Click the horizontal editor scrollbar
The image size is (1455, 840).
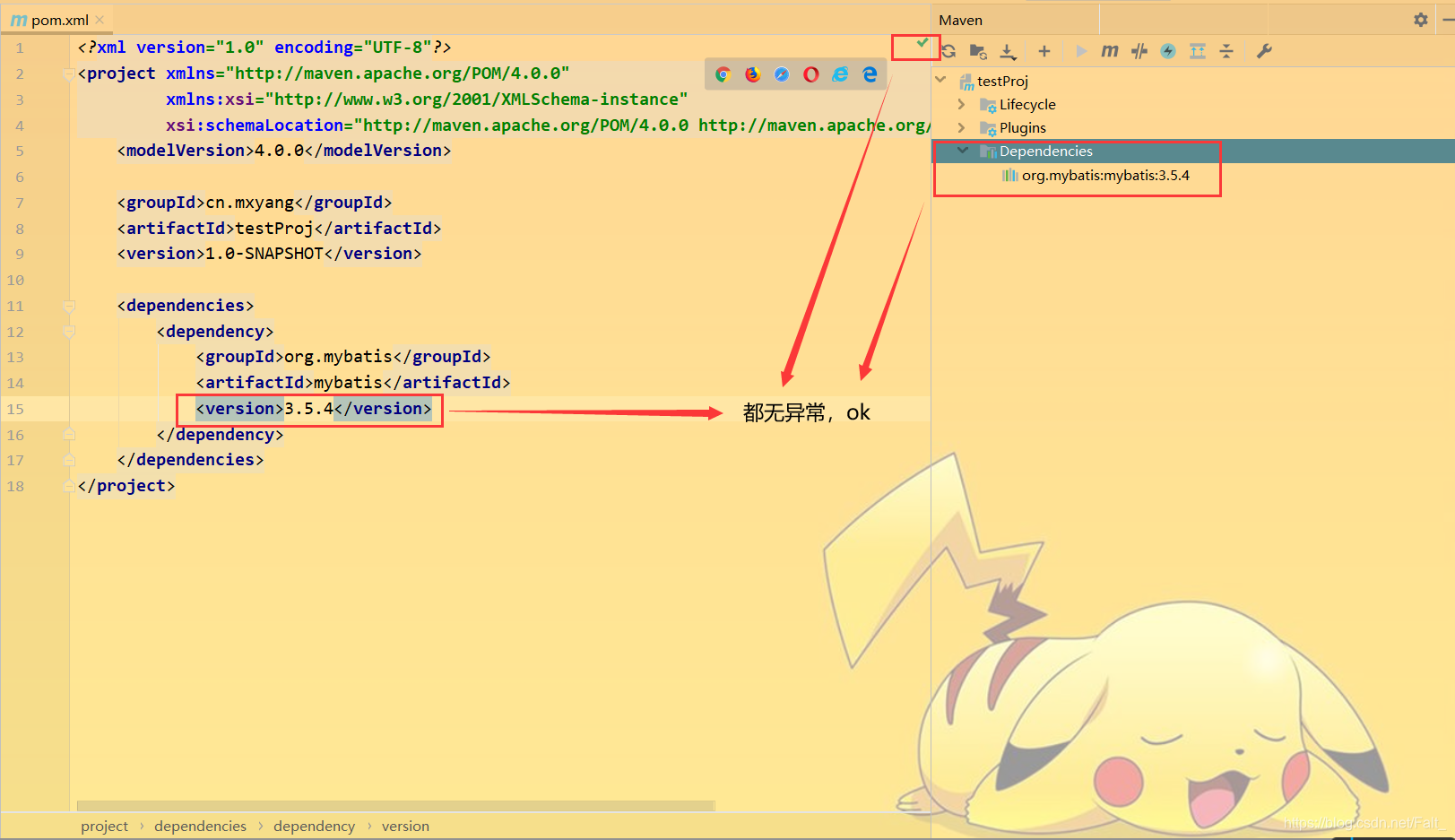[395, 805]
